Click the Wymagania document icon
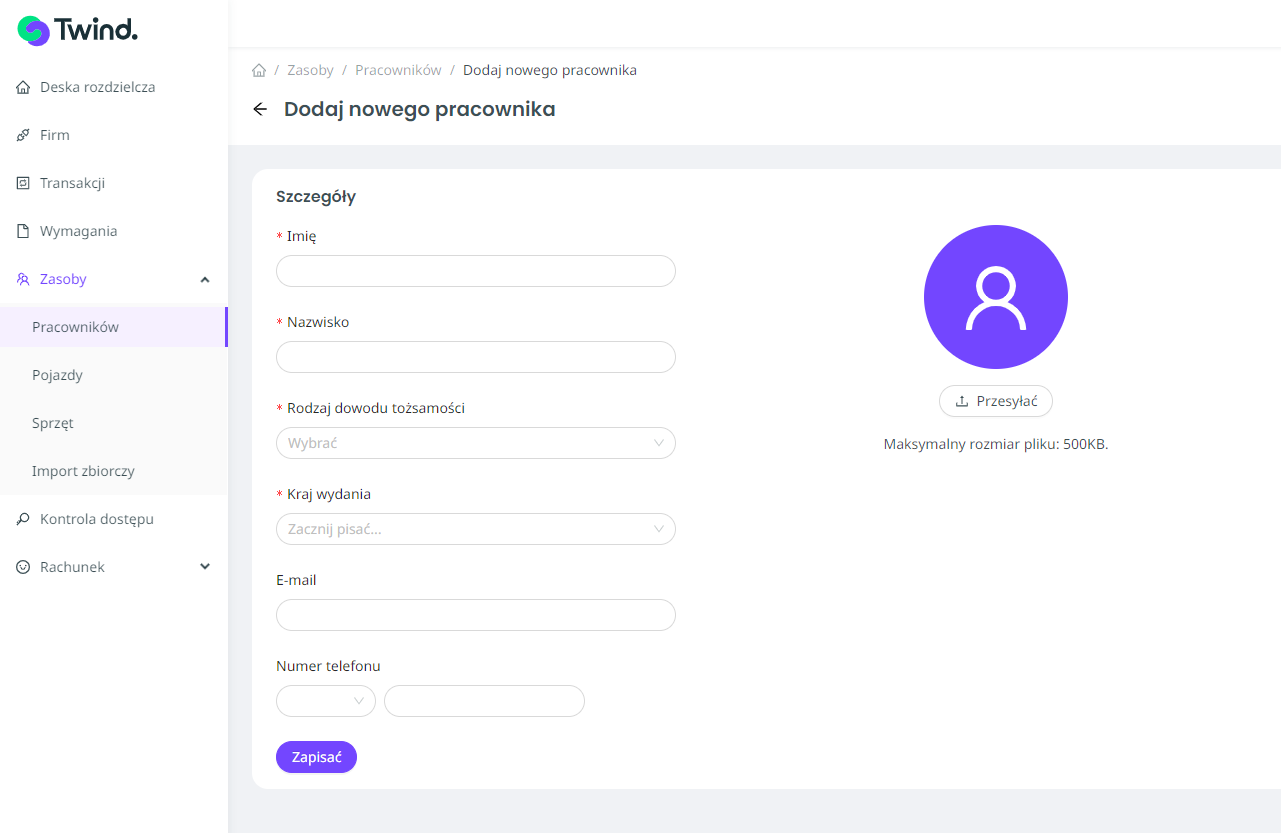Screen dimensions: 1281x833 [x=24, y=231]
